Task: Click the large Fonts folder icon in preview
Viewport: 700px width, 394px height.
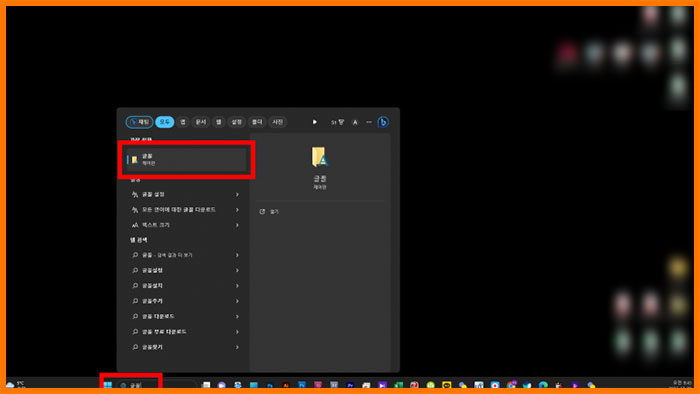Action: point(319,157)
